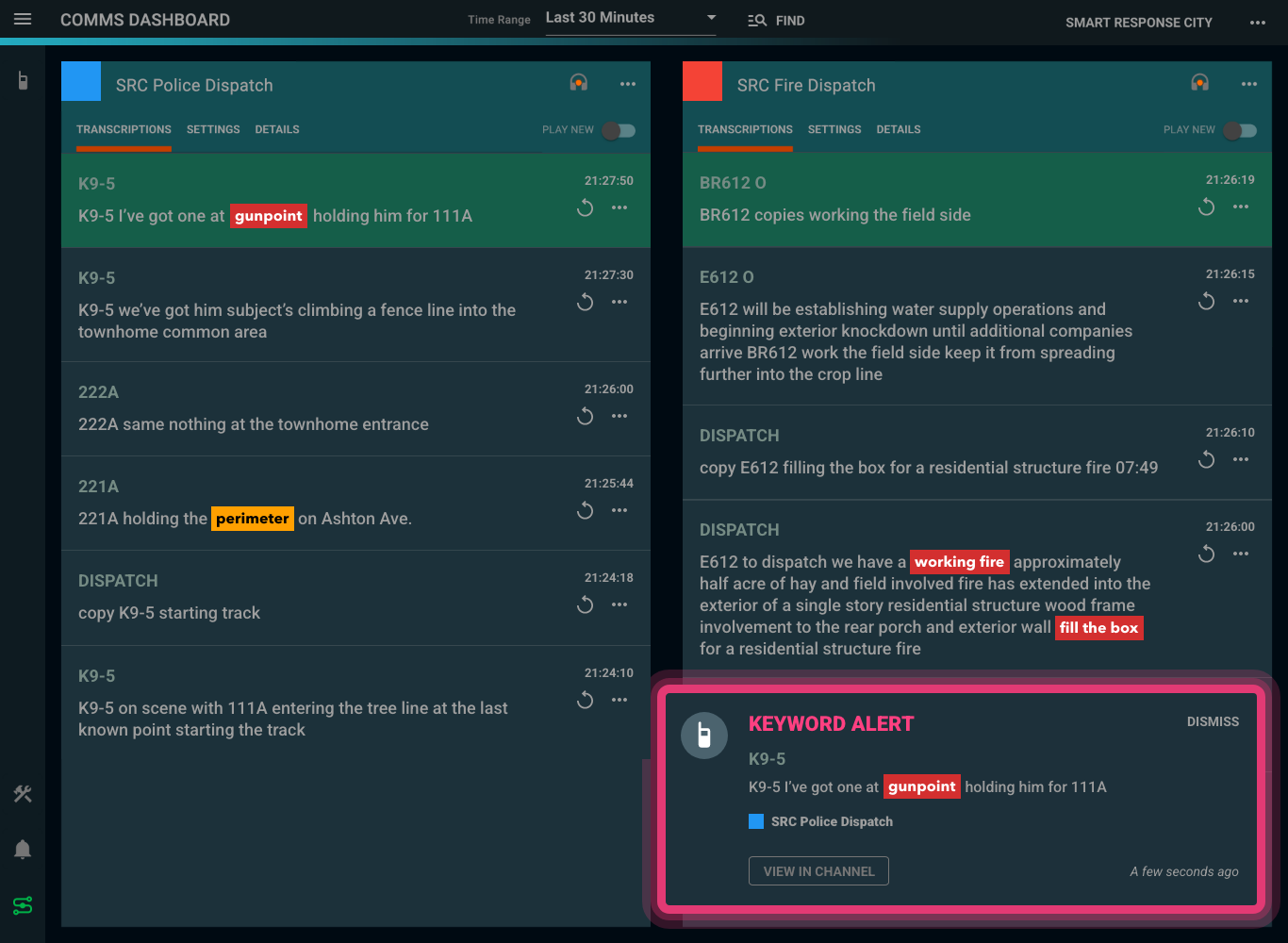Replay the 21:27:50 K9-5 gunpoint transmission
The width and height of the screenshot is (1288, 943).
[x=586, y=207]
